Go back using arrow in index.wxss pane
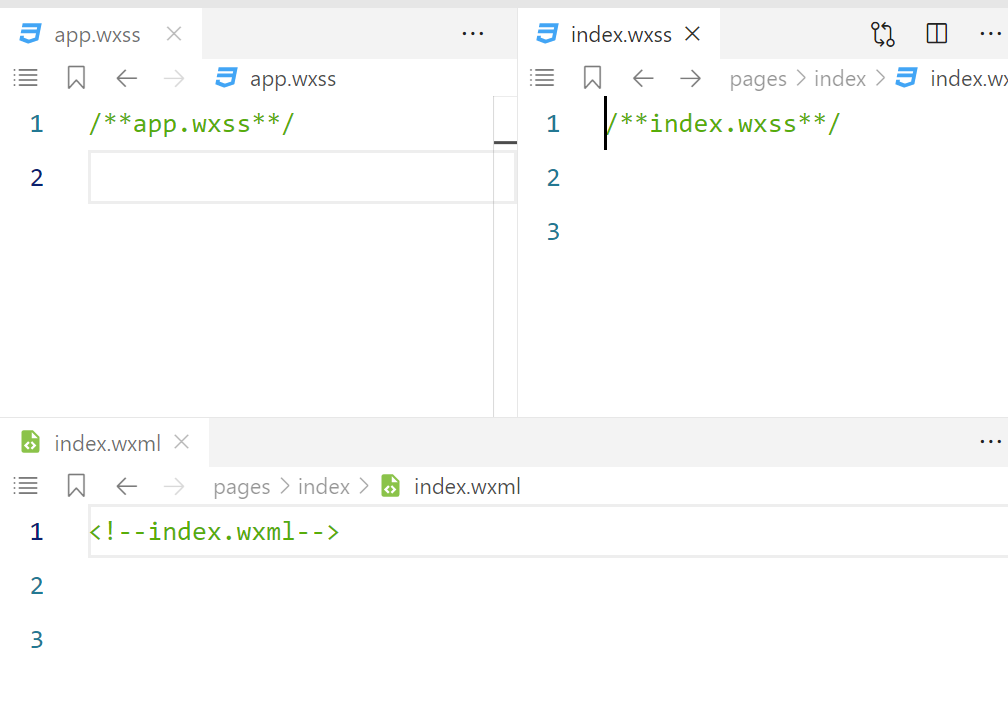Image resolution: width=1008 pixels, height=702 pixels. pos(643,78)
